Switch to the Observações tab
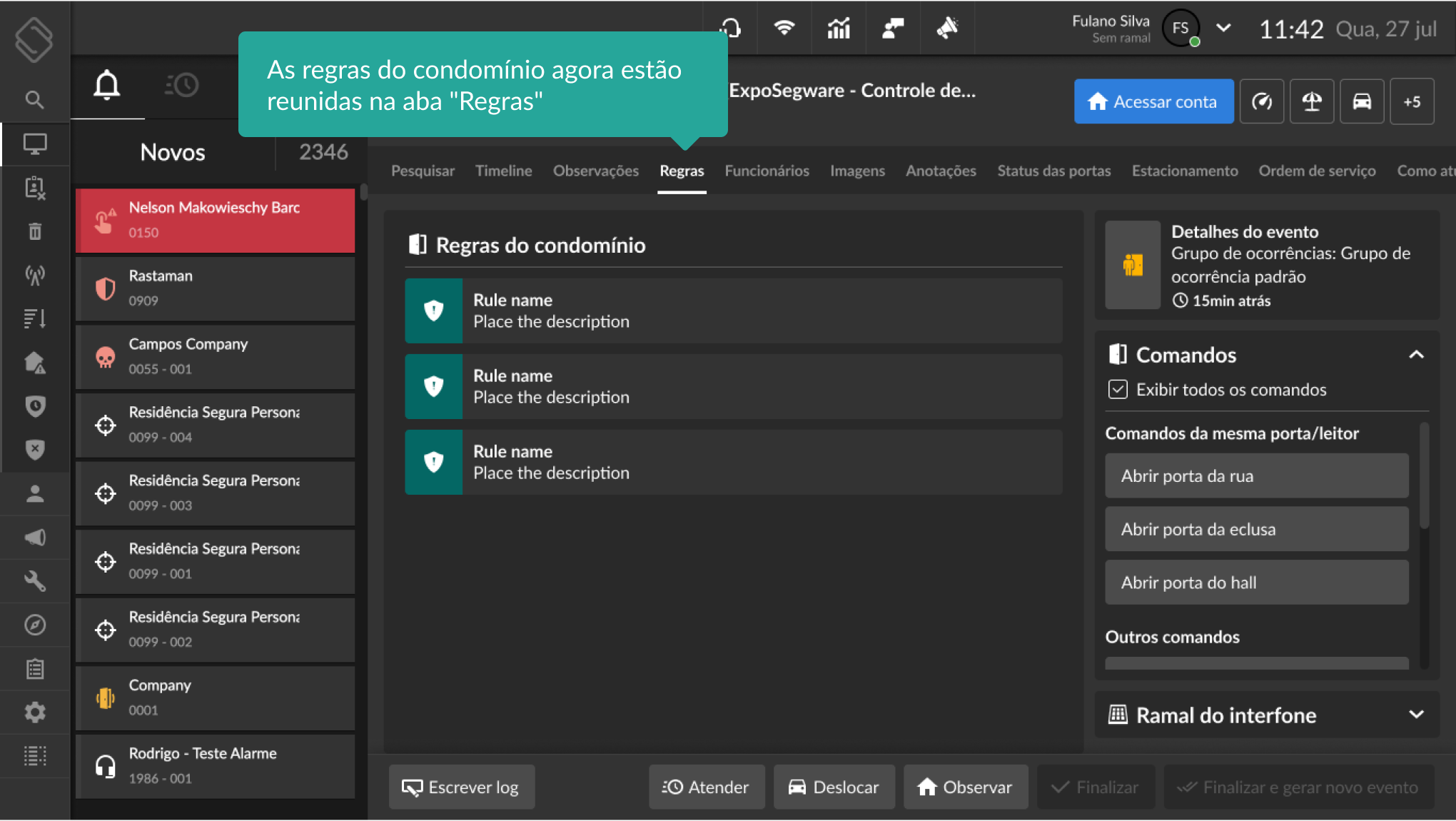 595,171
